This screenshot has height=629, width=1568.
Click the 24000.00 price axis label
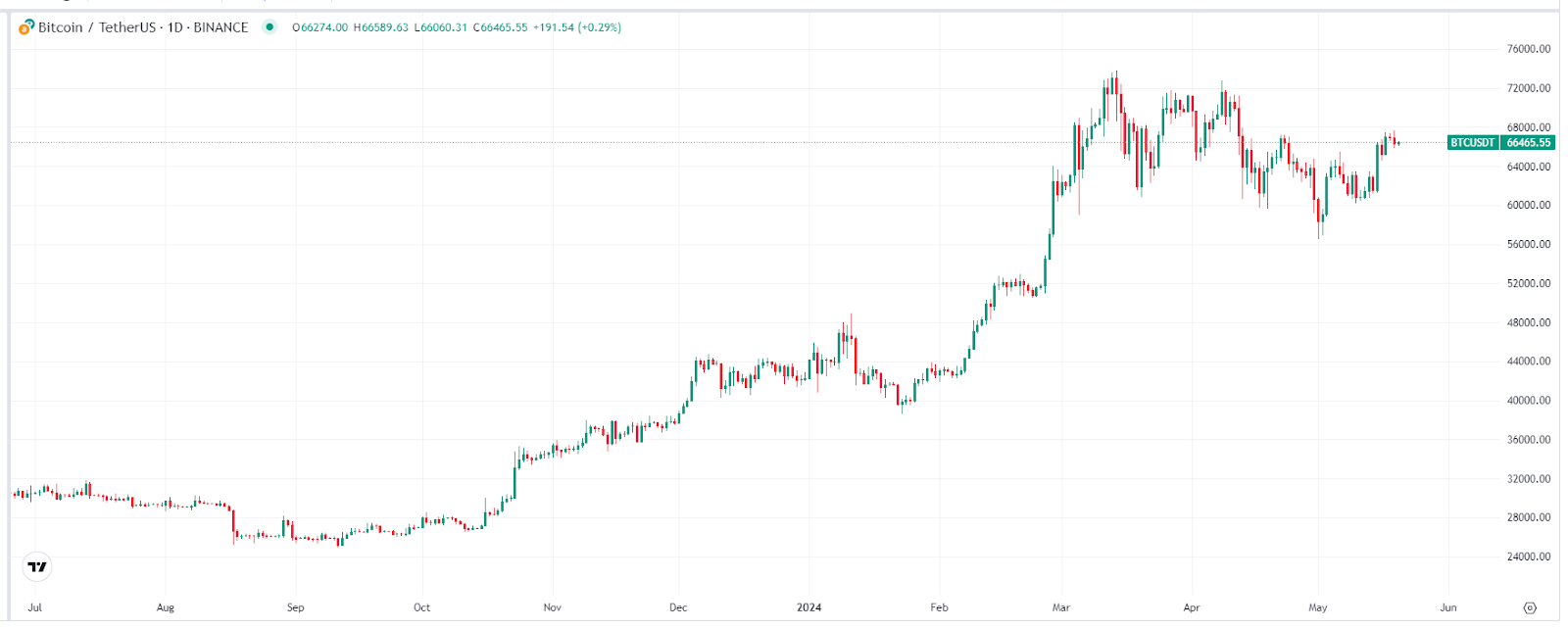point(1529,556)
